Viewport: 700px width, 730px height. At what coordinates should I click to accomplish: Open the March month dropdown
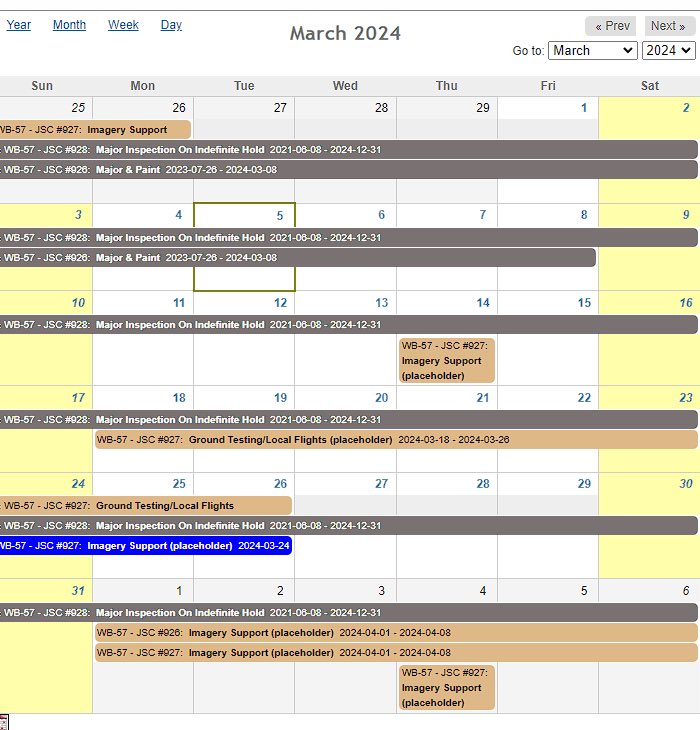point(593,50)
